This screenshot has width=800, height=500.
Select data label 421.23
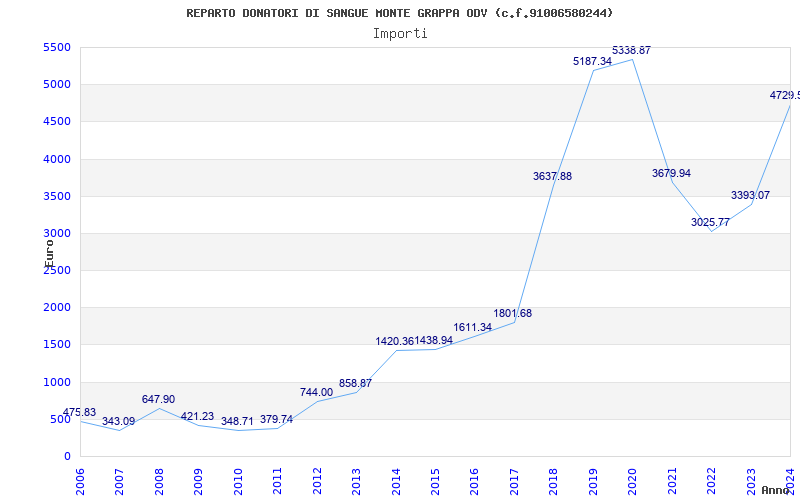click(x=197, y=416)
